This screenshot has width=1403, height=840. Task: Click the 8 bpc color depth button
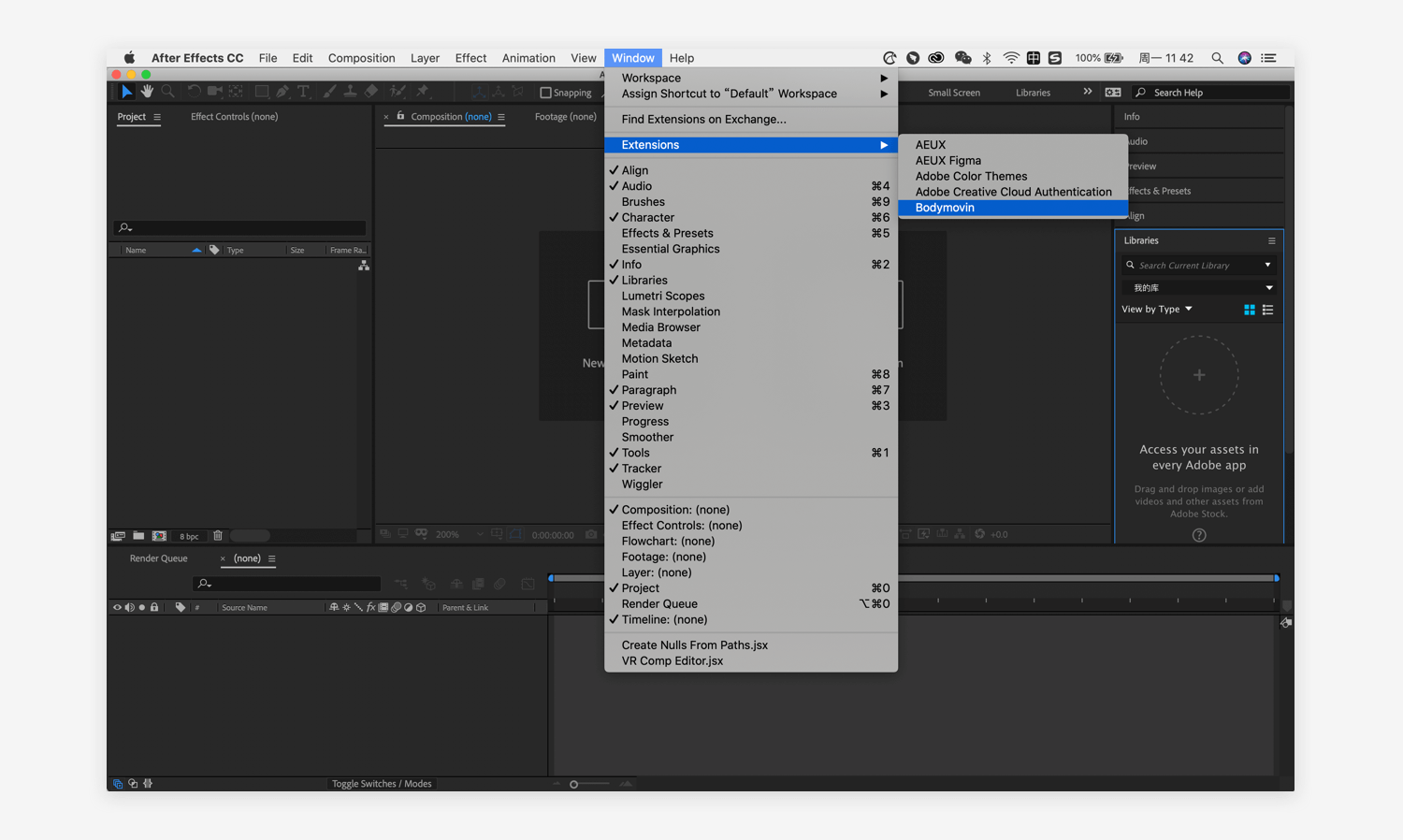pyautogui.click(x=189, y=536)
